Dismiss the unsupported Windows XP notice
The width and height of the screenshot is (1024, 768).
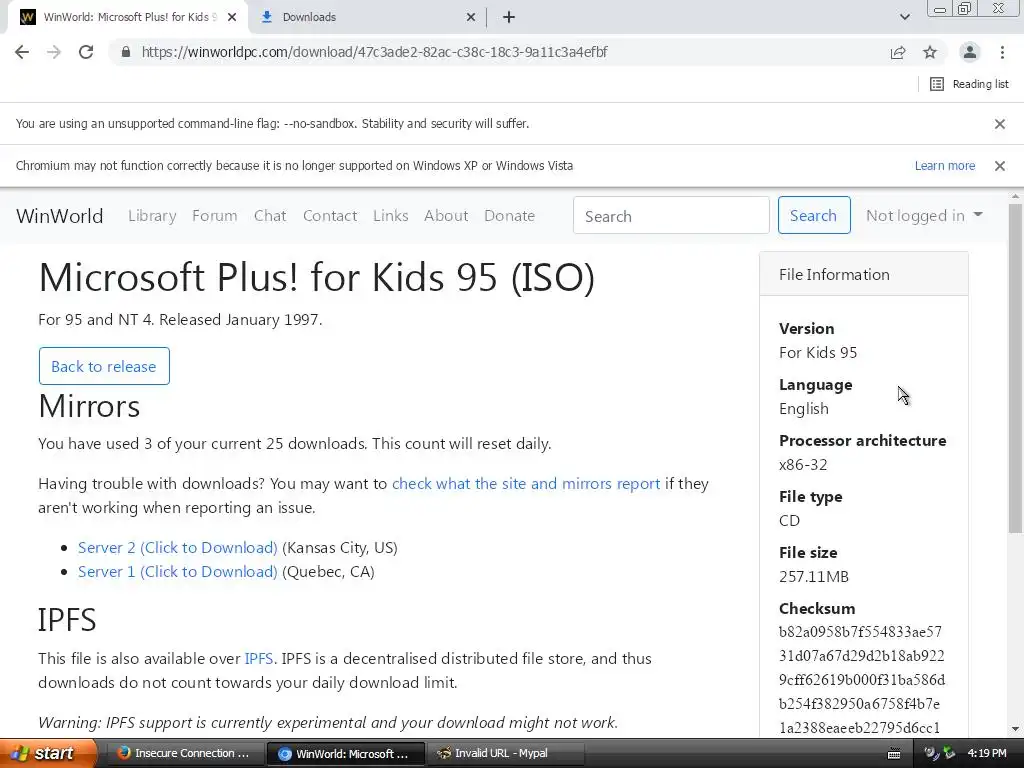coord(999,166)
